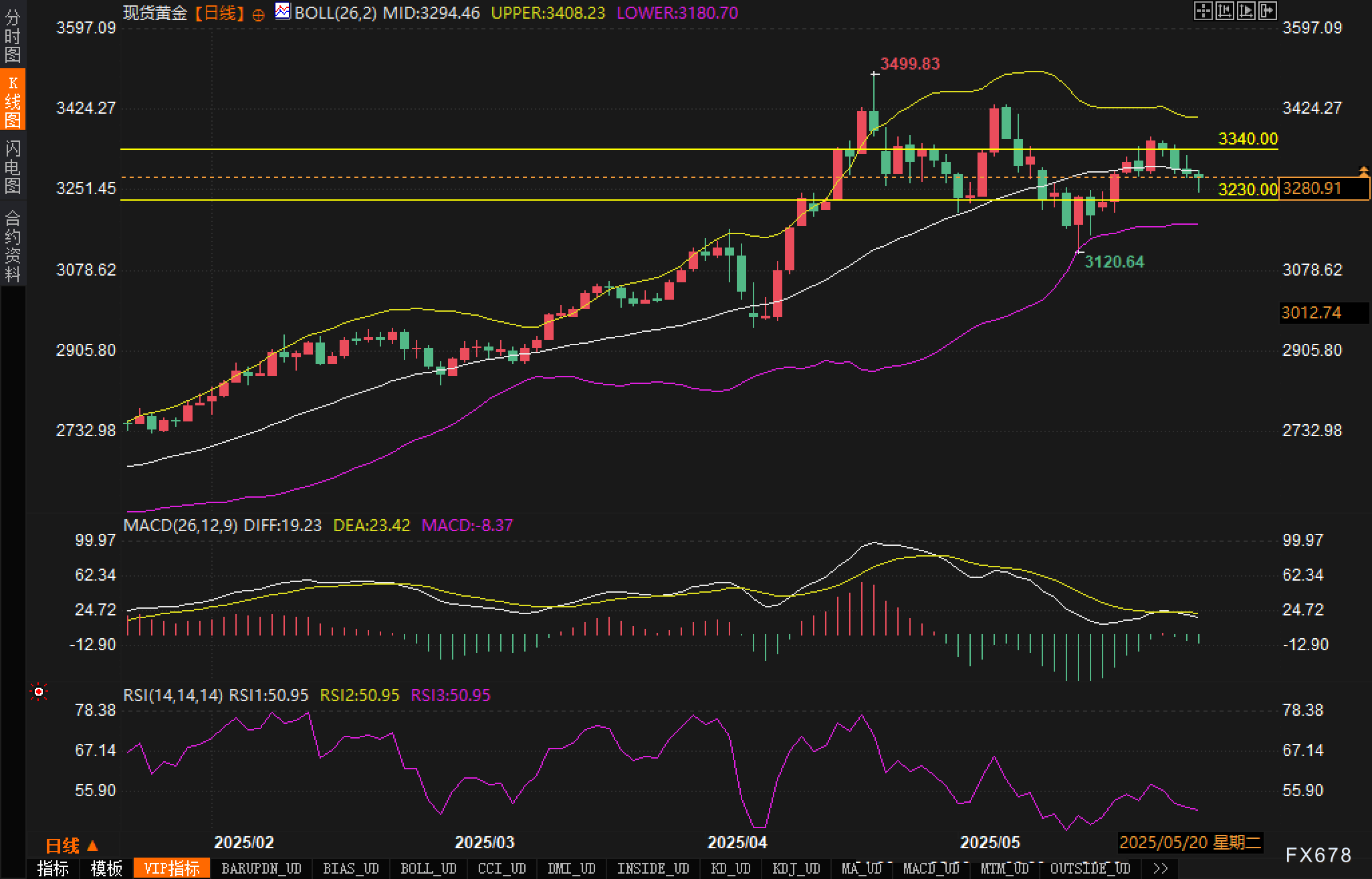This screenshot has width=1372, height=879.
Task: Click the second chart-axis tool icon
Action: click(x=1224, y=11)
